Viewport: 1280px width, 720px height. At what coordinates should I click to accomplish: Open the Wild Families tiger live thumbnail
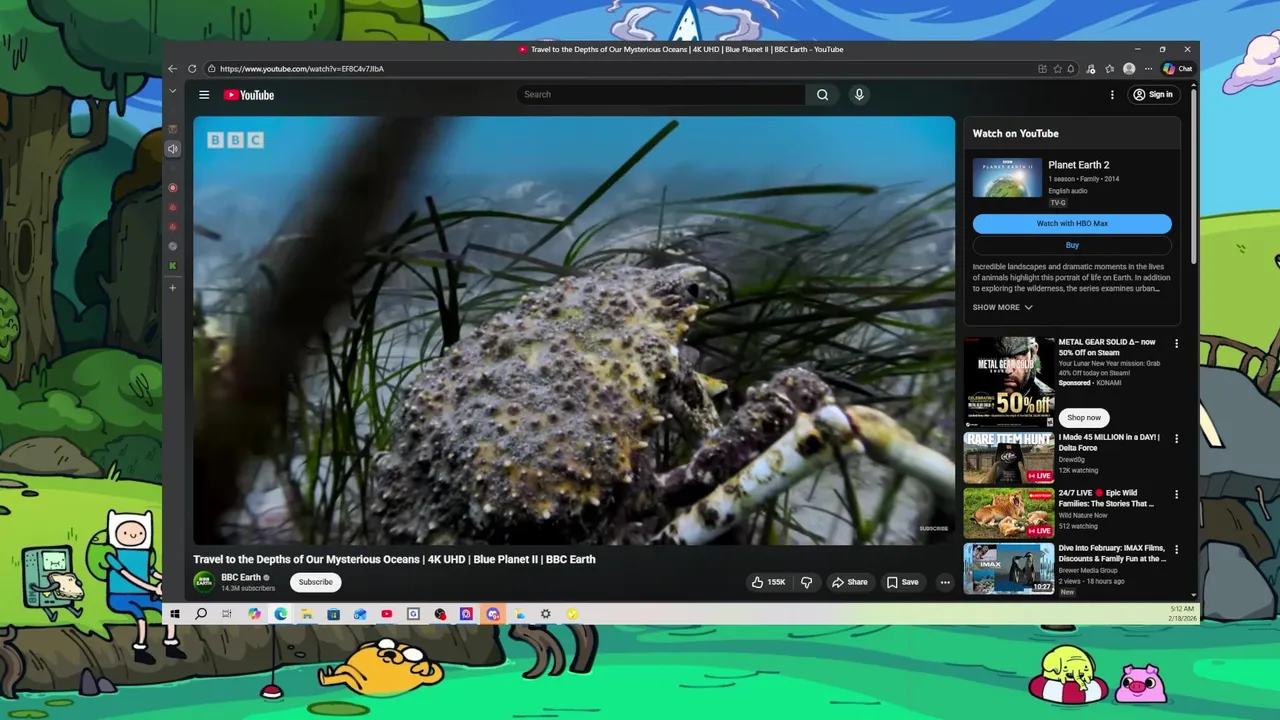(x=1009, y=513)
